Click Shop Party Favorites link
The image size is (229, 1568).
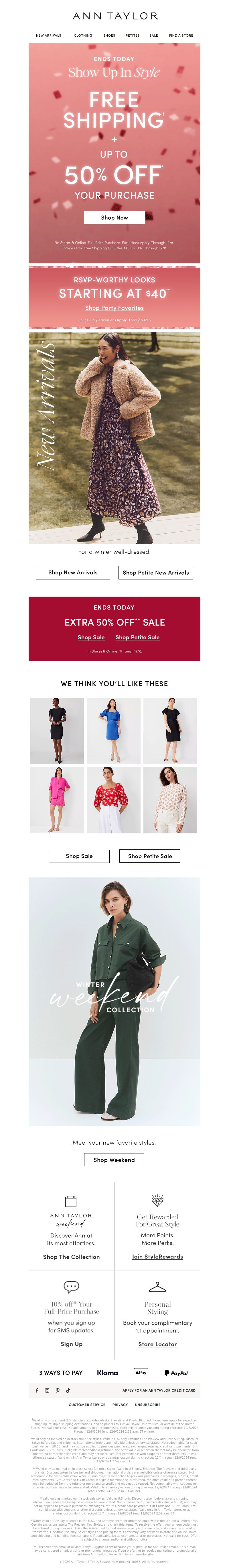tap(114, 308)
